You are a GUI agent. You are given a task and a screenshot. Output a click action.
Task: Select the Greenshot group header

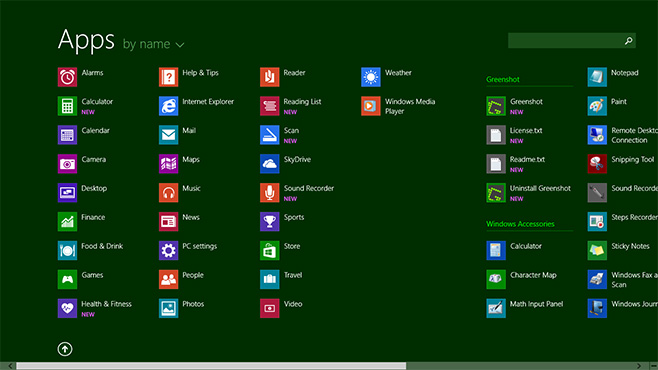tap(503, 79)
